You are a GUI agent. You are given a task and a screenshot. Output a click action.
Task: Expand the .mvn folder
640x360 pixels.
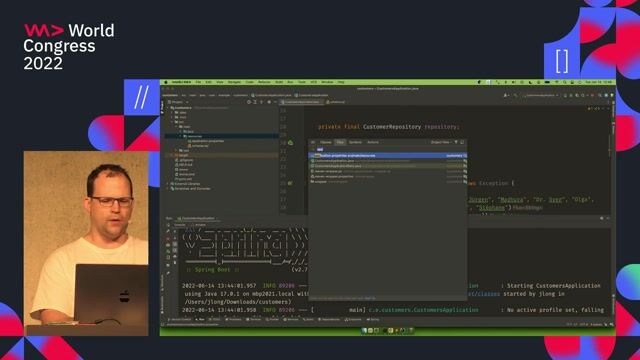pyautogui.click(x=172, y=117)
